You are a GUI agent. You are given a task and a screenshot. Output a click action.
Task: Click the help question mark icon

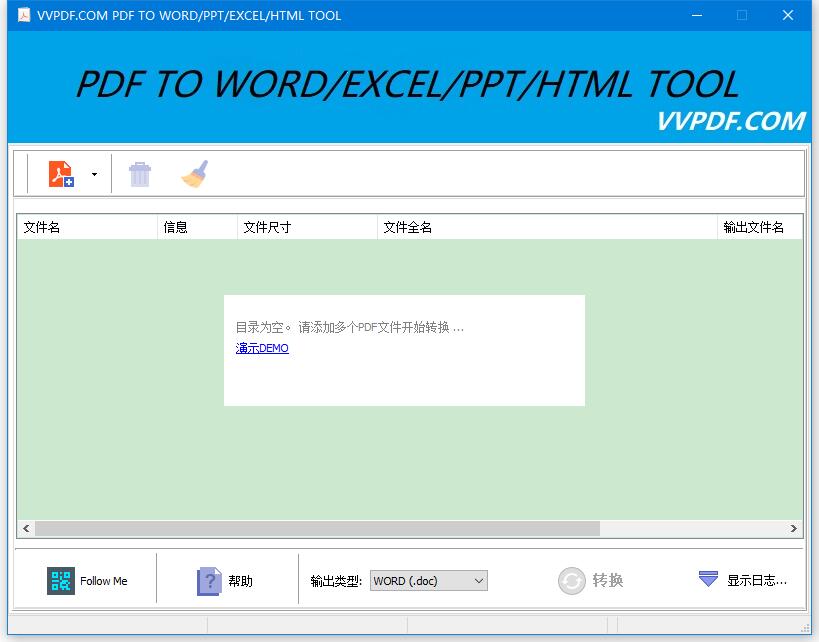pyautogui.click(x=209, y=581)
